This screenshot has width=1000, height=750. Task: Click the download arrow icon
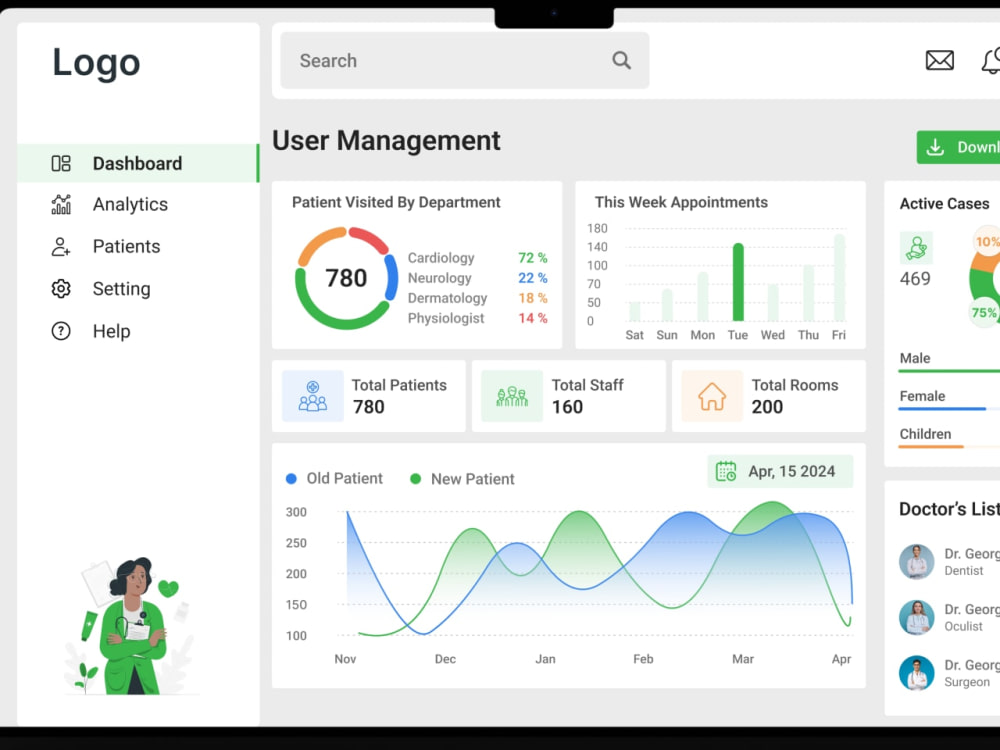point(935,147)
